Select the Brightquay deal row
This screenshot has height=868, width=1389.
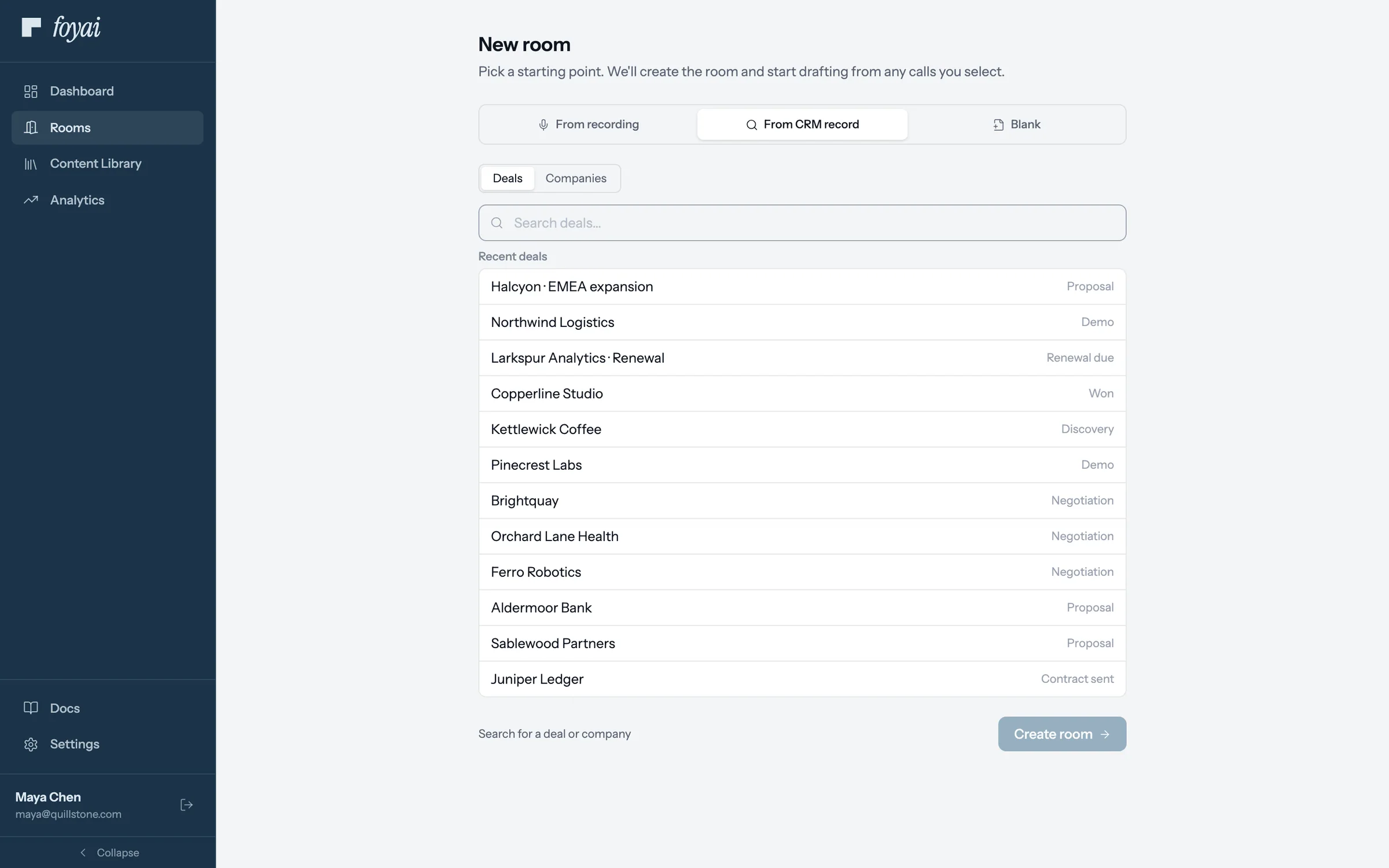click(802, 501)
